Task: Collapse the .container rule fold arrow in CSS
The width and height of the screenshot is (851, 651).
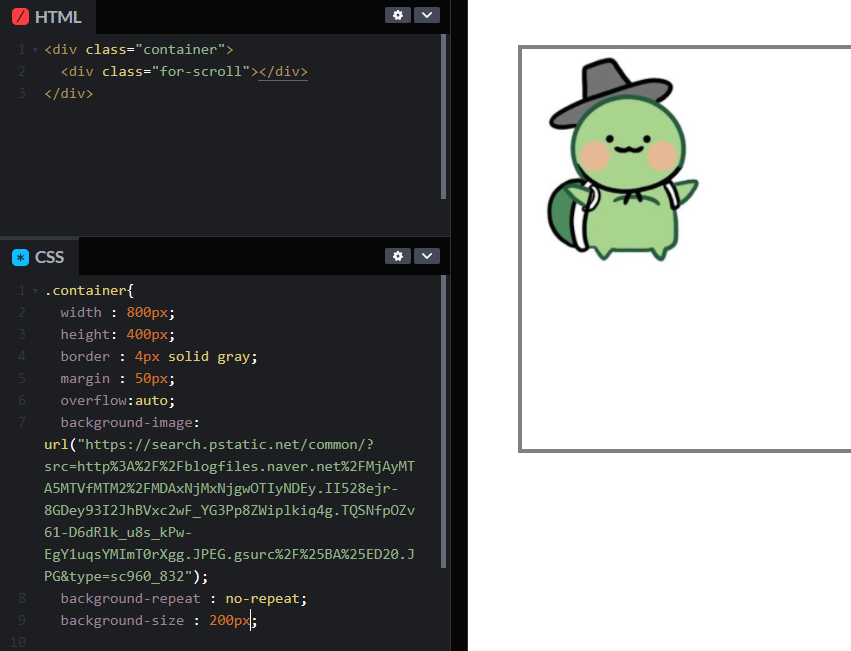Action: pyautogui.click(x=35, y=291)
